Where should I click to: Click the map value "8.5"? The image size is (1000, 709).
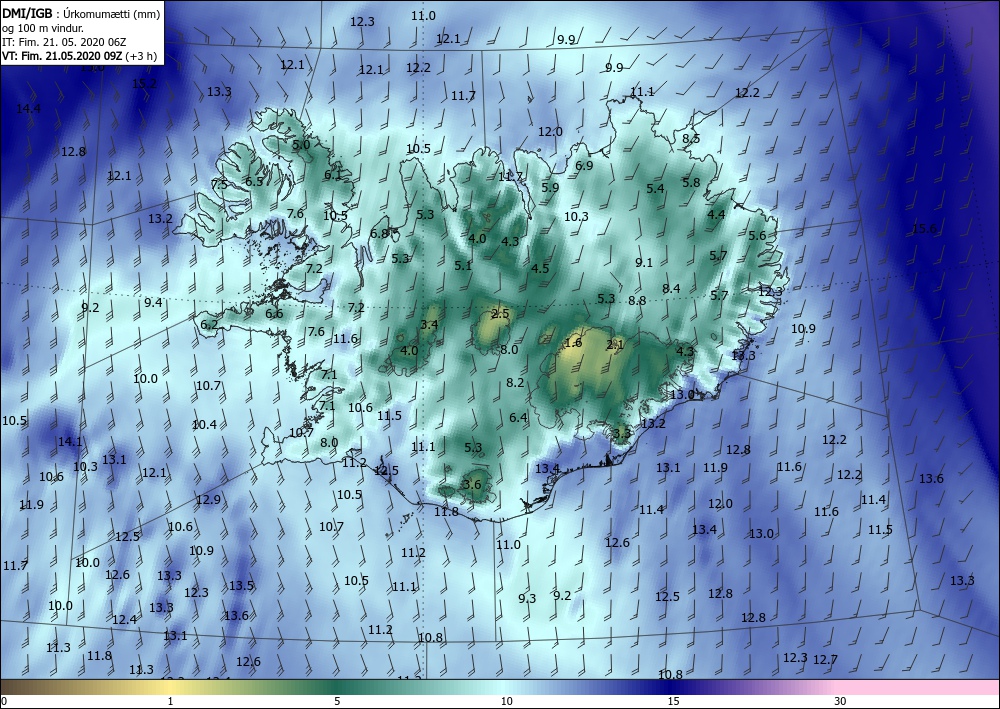691,138
